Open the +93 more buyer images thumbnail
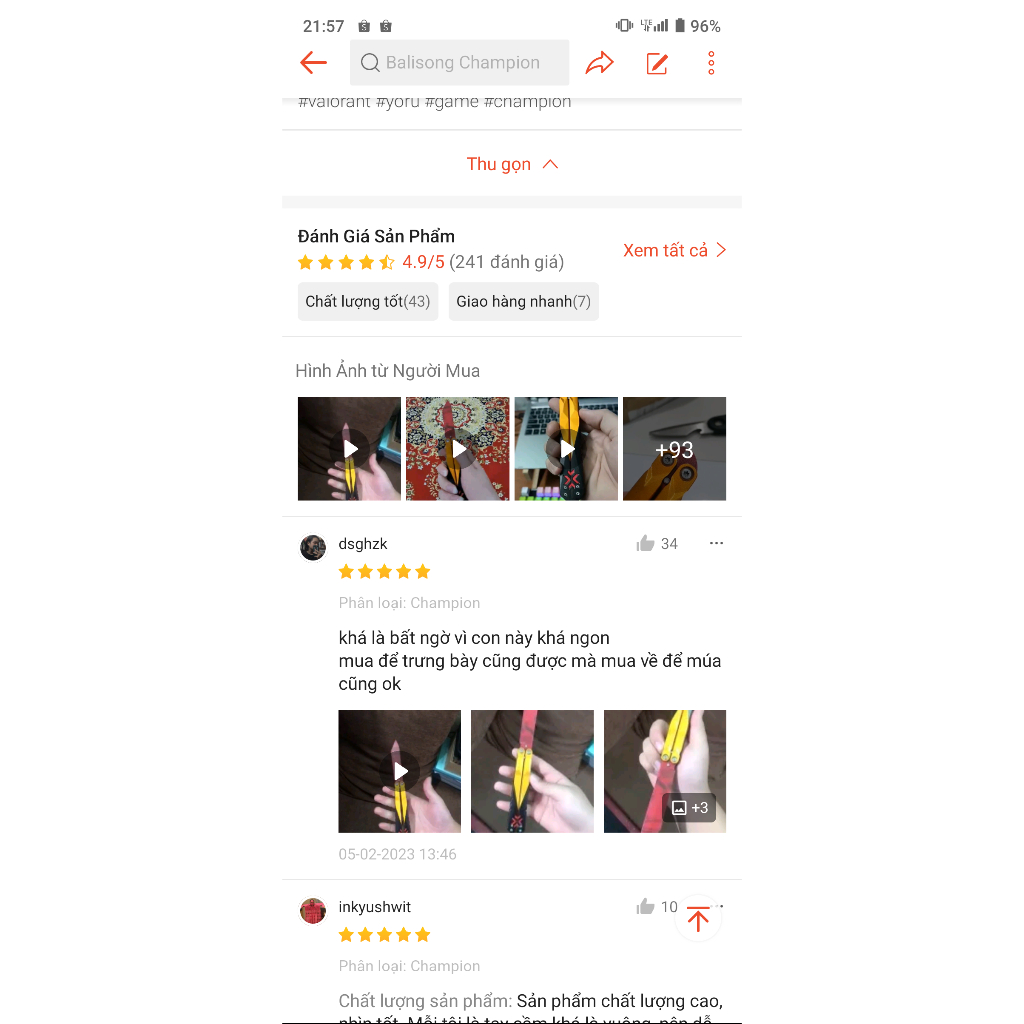Viewport: 1024px width, 1024px height. point(675,449)
